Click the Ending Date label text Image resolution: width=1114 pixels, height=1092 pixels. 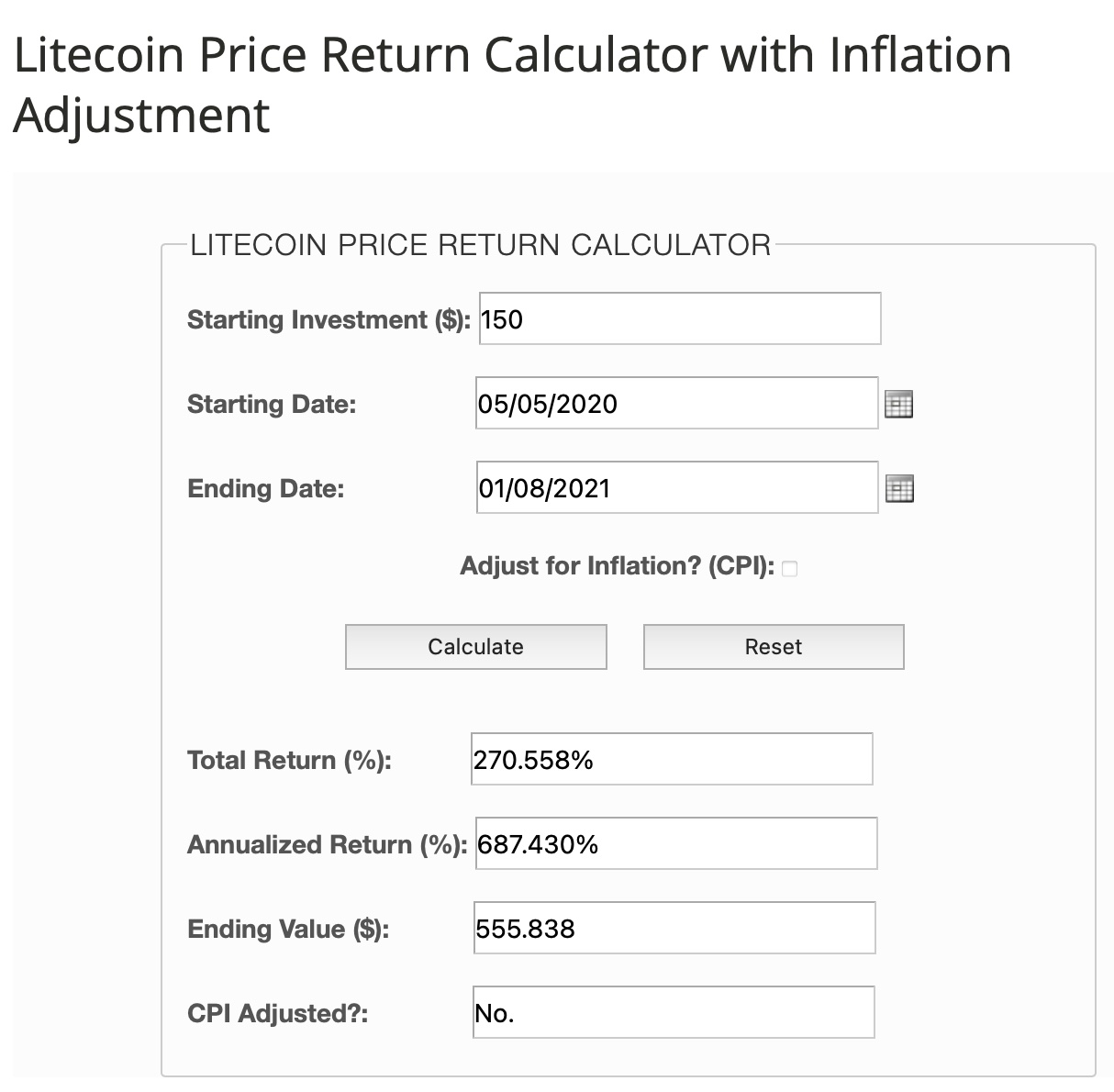pos(266,489)
